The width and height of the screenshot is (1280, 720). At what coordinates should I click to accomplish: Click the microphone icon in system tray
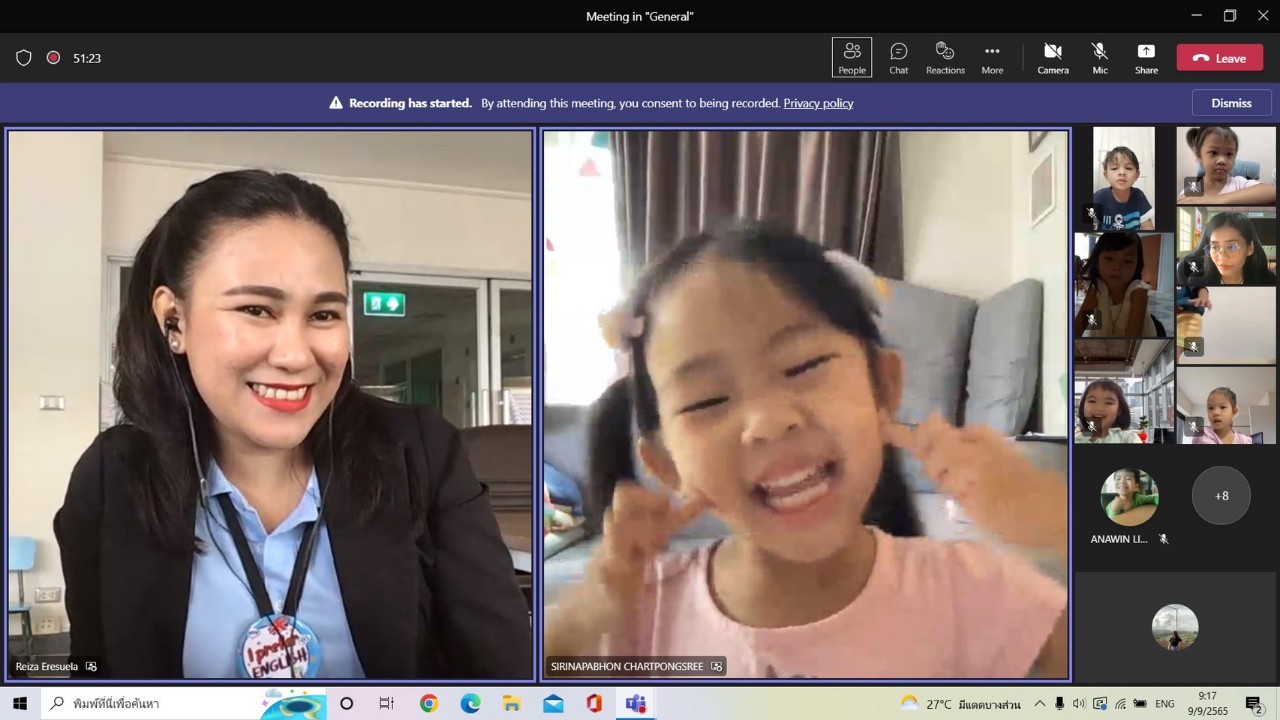coord(1060,704)
